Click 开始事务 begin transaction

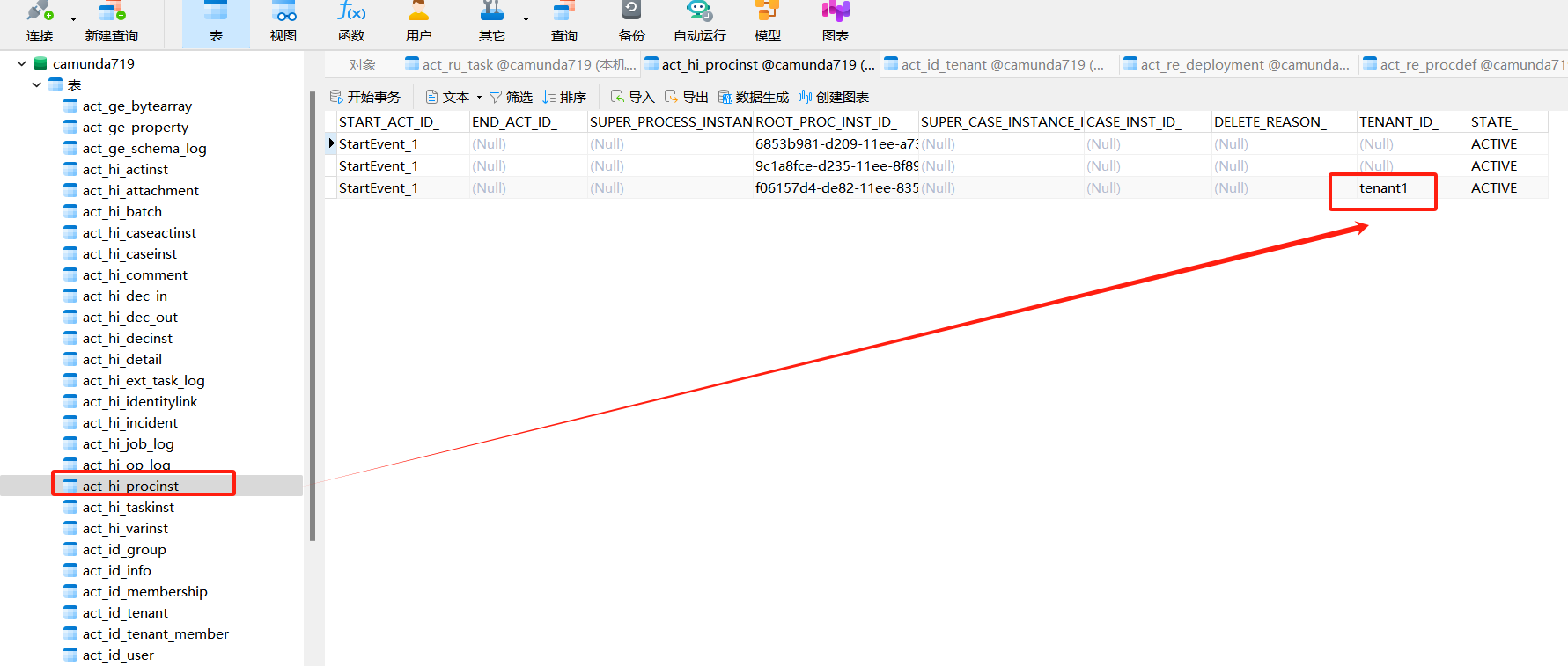click(364, 97)
